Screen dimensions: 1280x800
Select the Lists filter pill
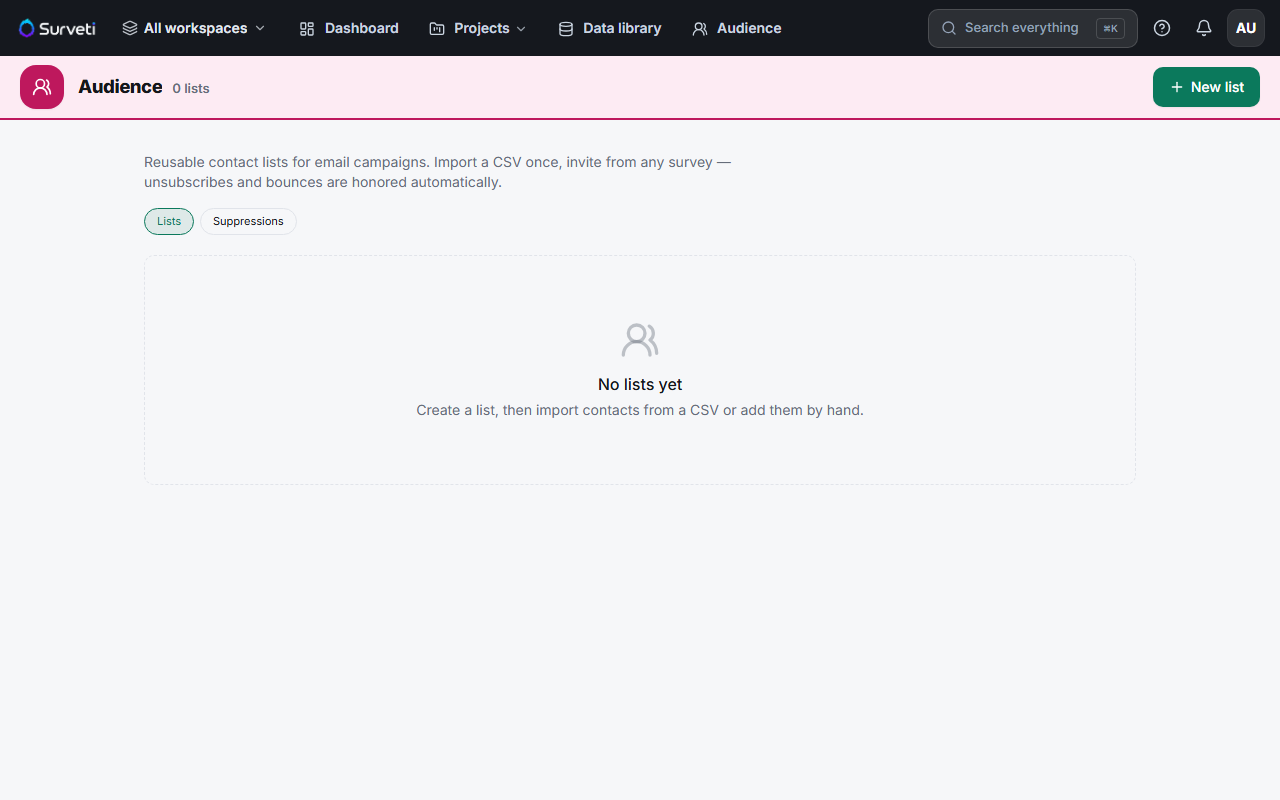[169, 221]
